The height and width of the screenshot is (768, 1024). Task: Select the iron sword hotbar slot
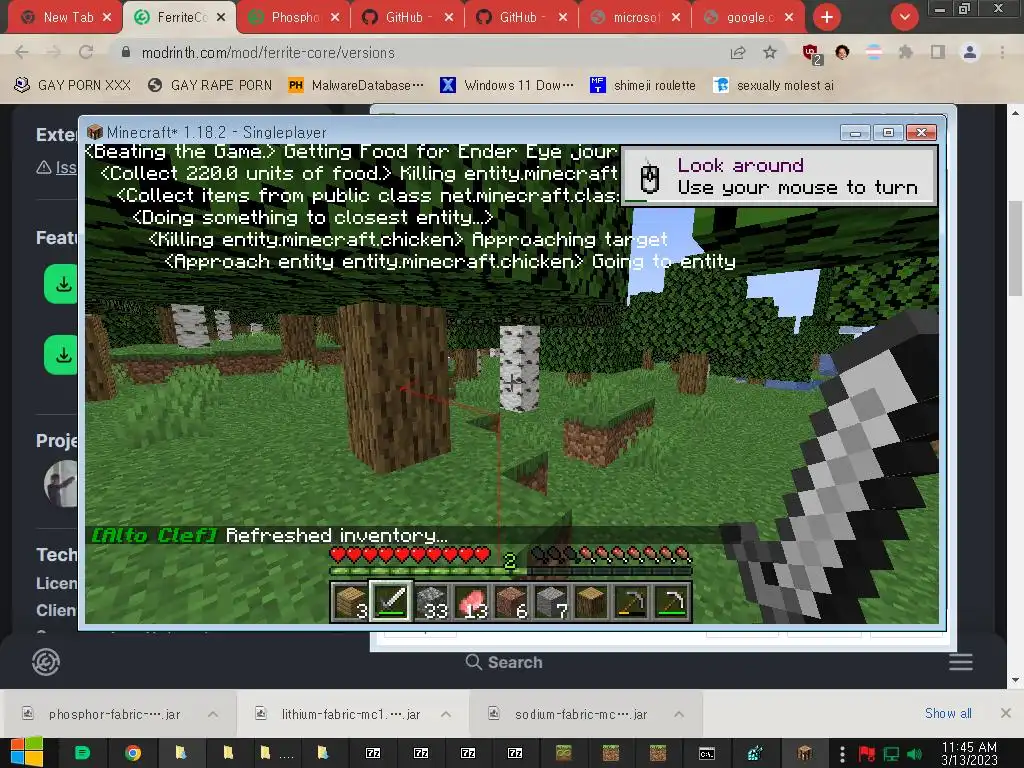[391, 601]
